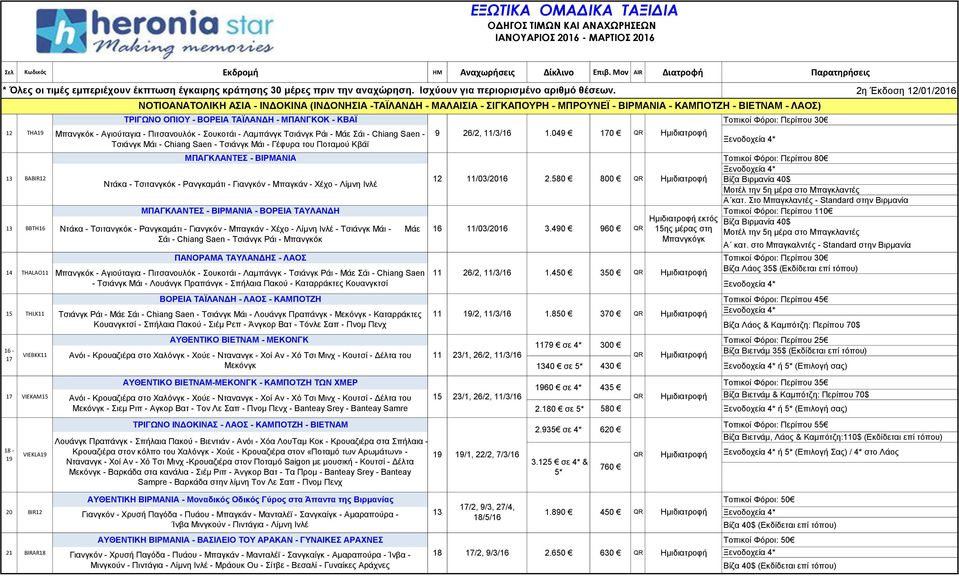The height and width of the screenshot is (576, 959).
Task: Select the note Τοπικοί Φόροι: Περίπου 110€
Action: pos(778,211)
